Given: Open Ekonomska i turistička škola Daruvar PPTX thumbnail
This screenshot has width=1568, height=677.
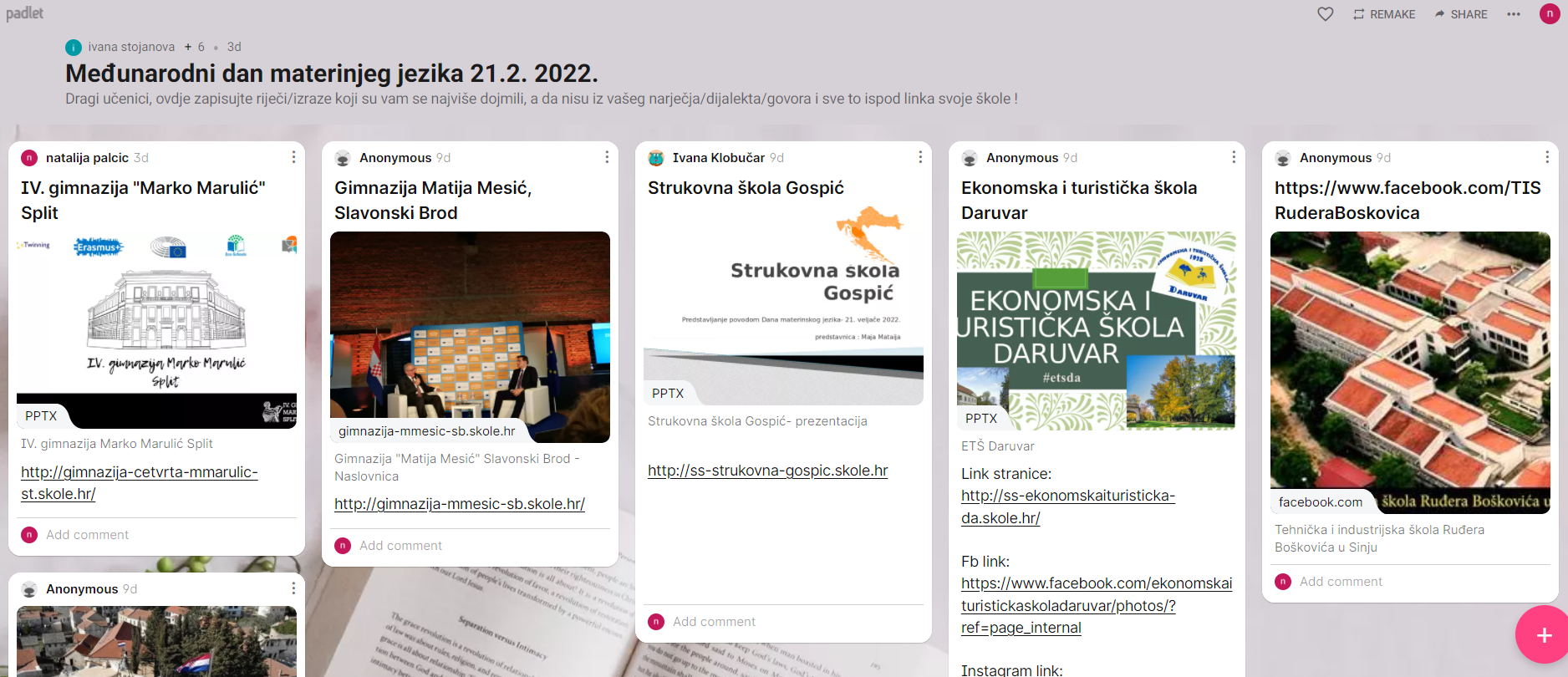Looking at the screenshot, I should click(1097, 331).
